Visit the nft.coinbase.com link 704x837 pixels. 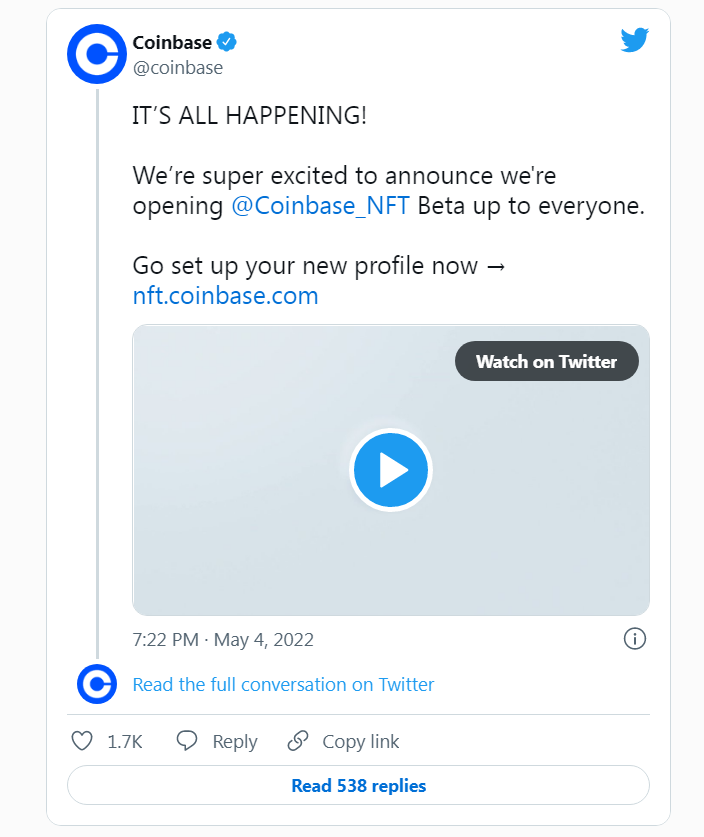tap(225, 296)
